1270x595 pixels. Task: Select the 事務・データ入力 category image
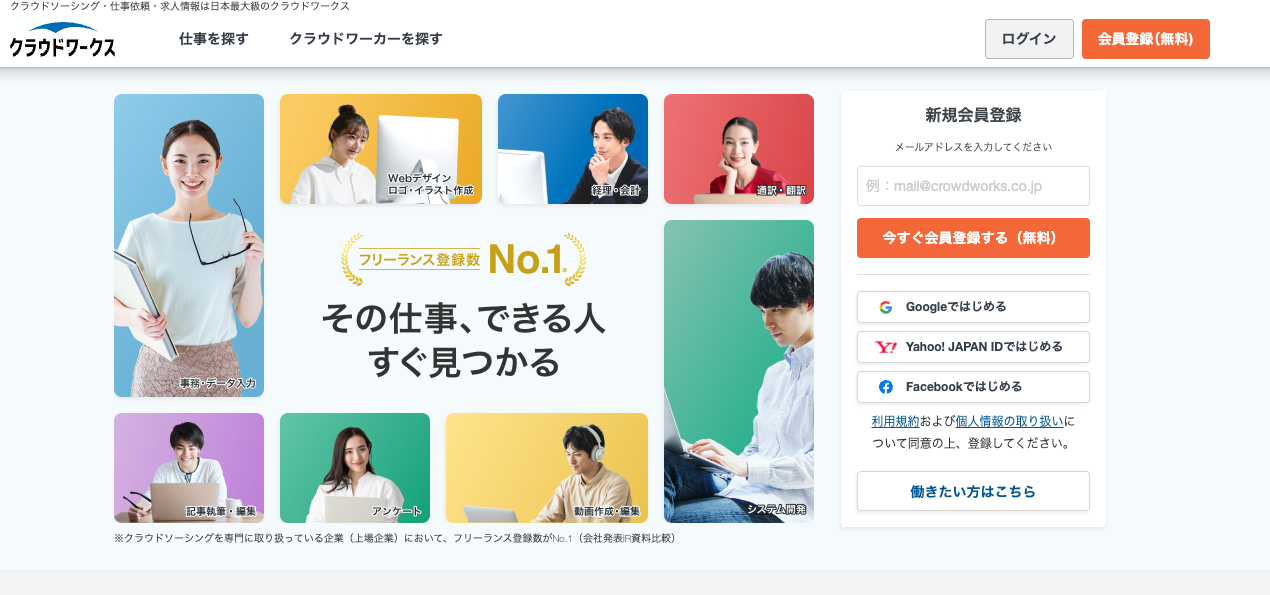coord(189,245)
